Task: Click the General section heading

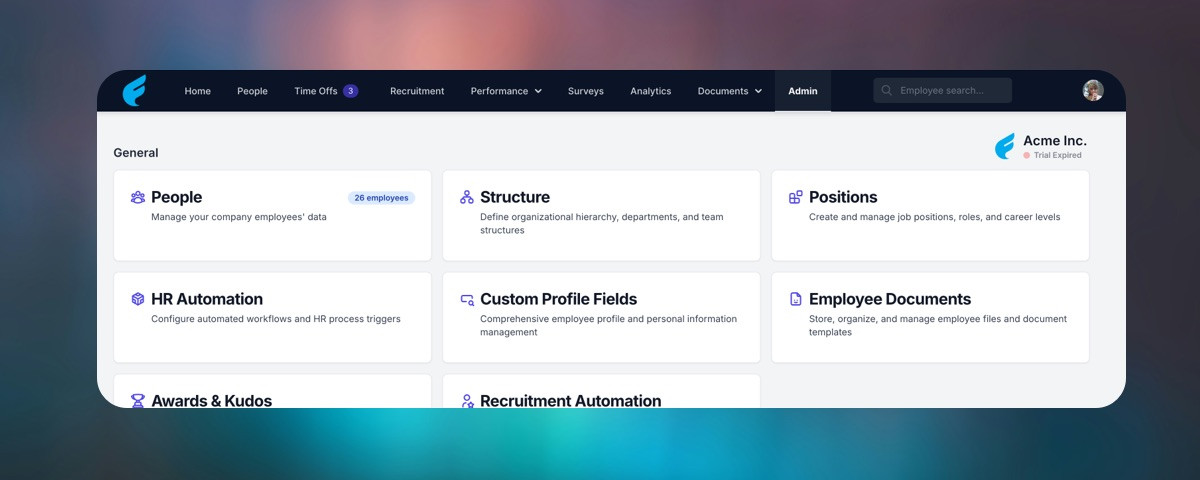Action: pyautogui.click(x=136, y=153)
